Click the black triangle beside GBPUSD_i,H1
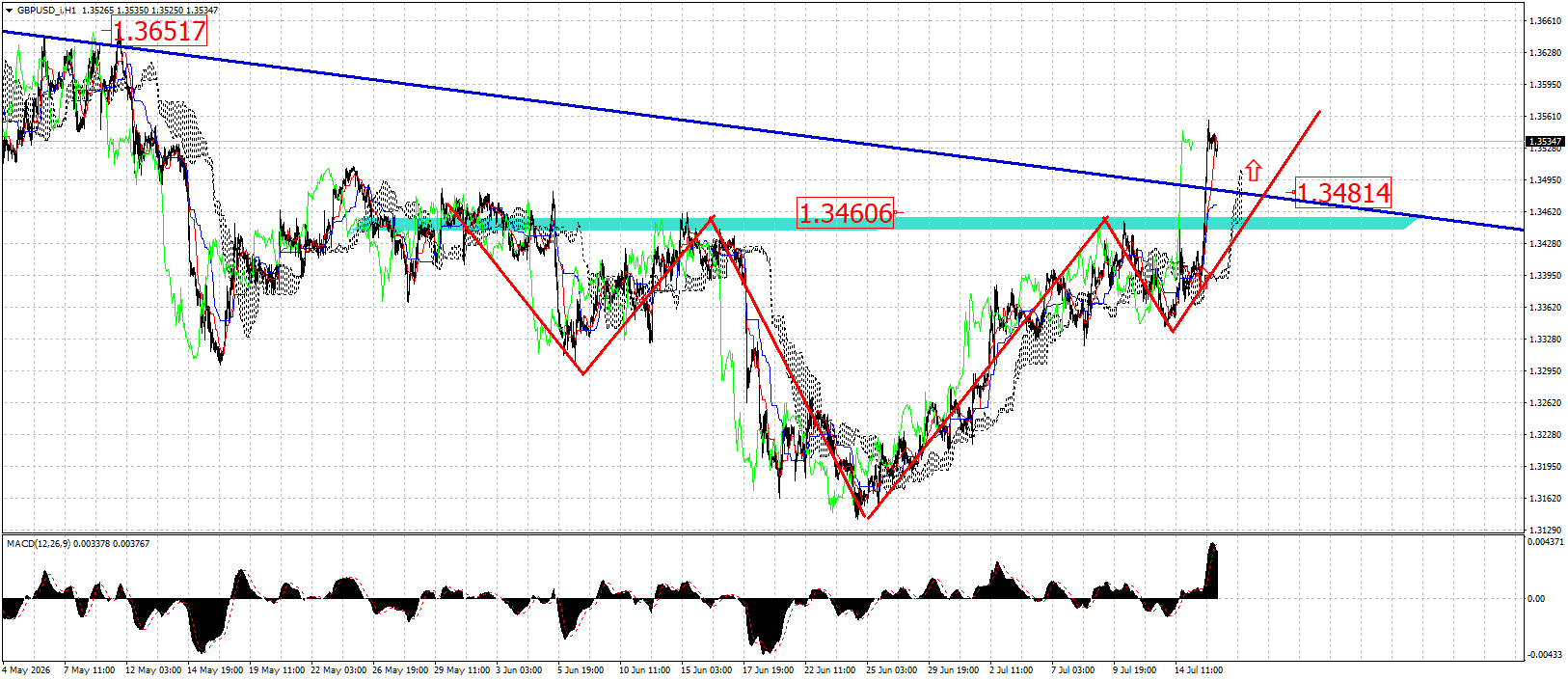The width and height of the screenshot is (1568, 681). coord(10,11)
